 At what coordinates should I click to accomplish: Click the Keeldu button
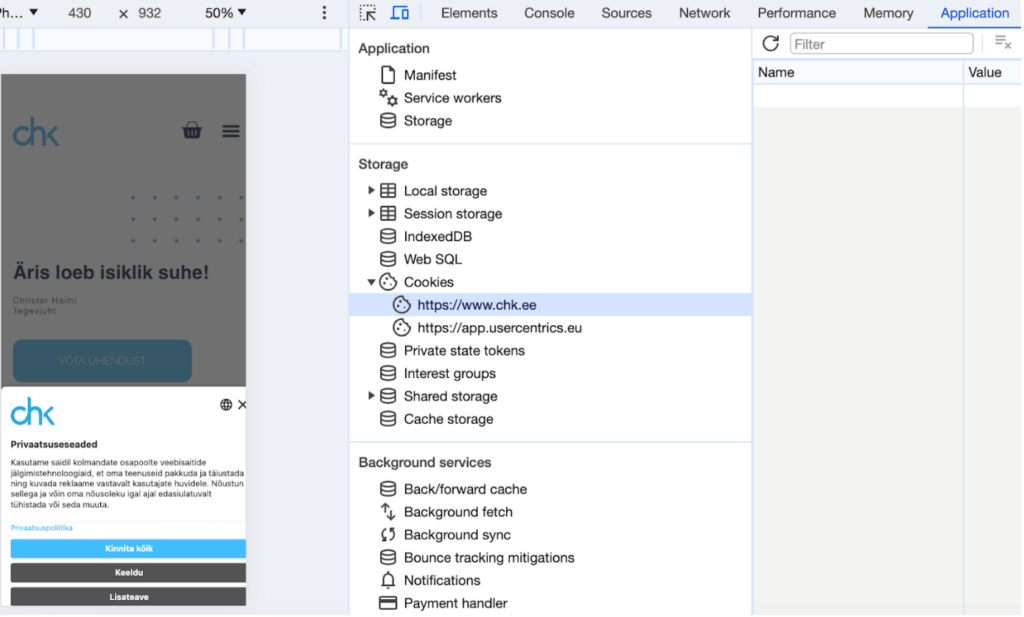(x=129, y=573)
